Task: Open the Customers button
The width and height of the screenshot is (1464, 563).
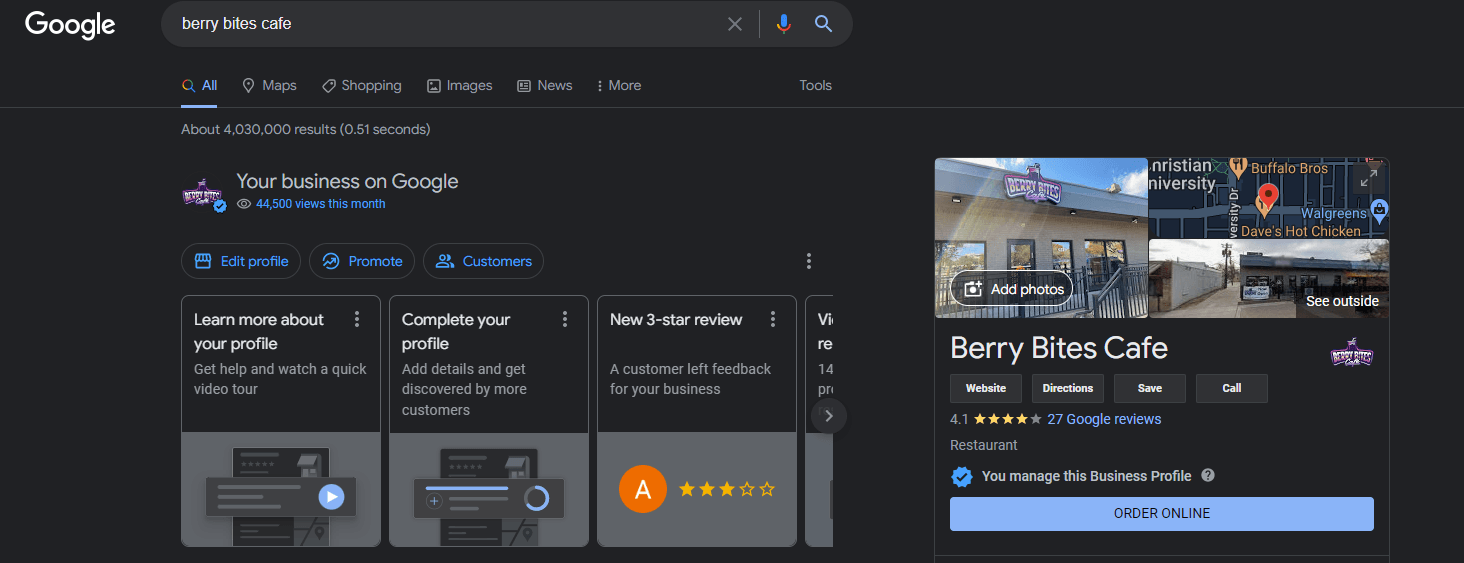Action: [x=483, y=261]
